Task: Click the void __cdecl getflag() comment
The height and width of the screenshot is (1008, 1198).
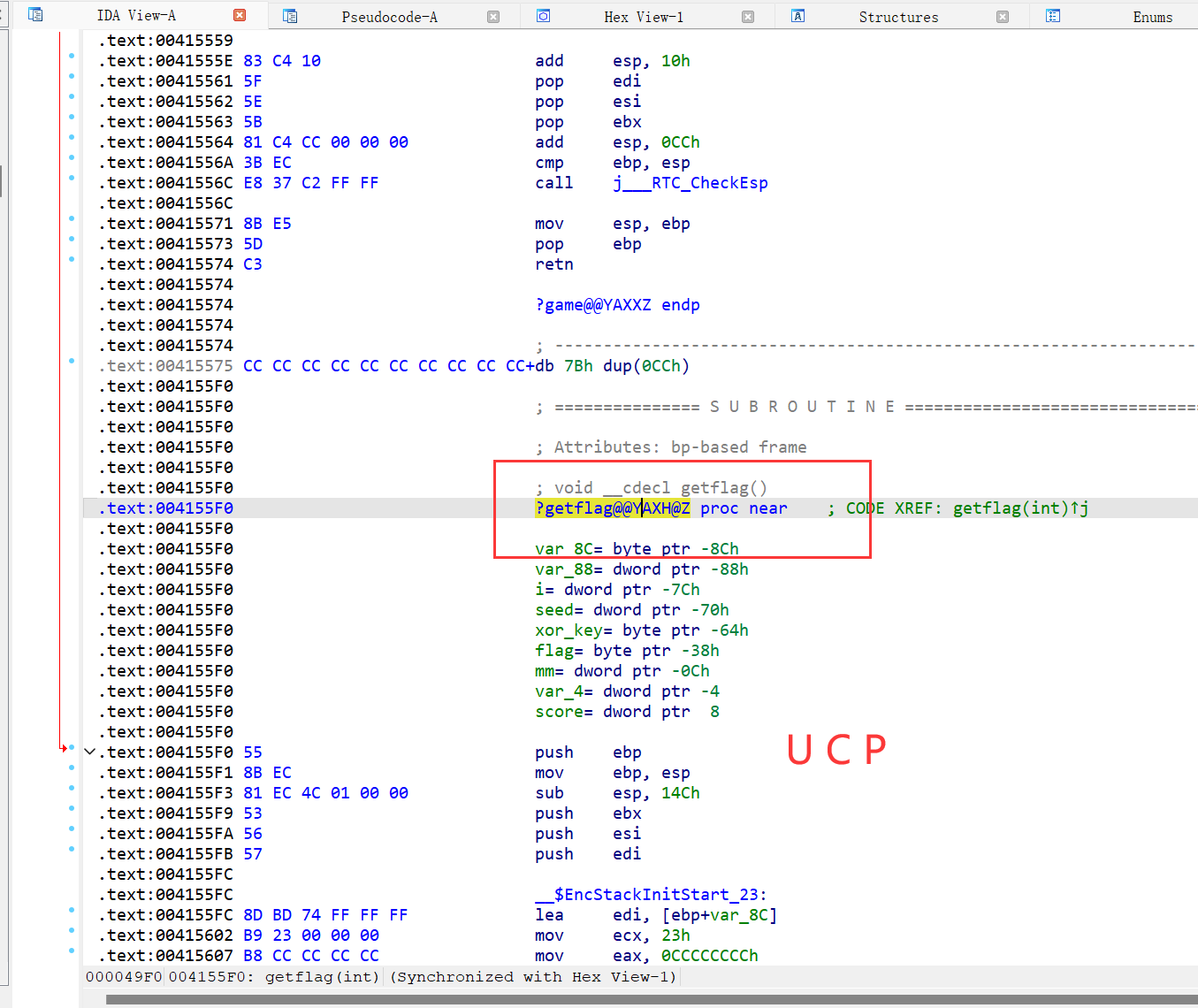Action: tap(652, 488)
